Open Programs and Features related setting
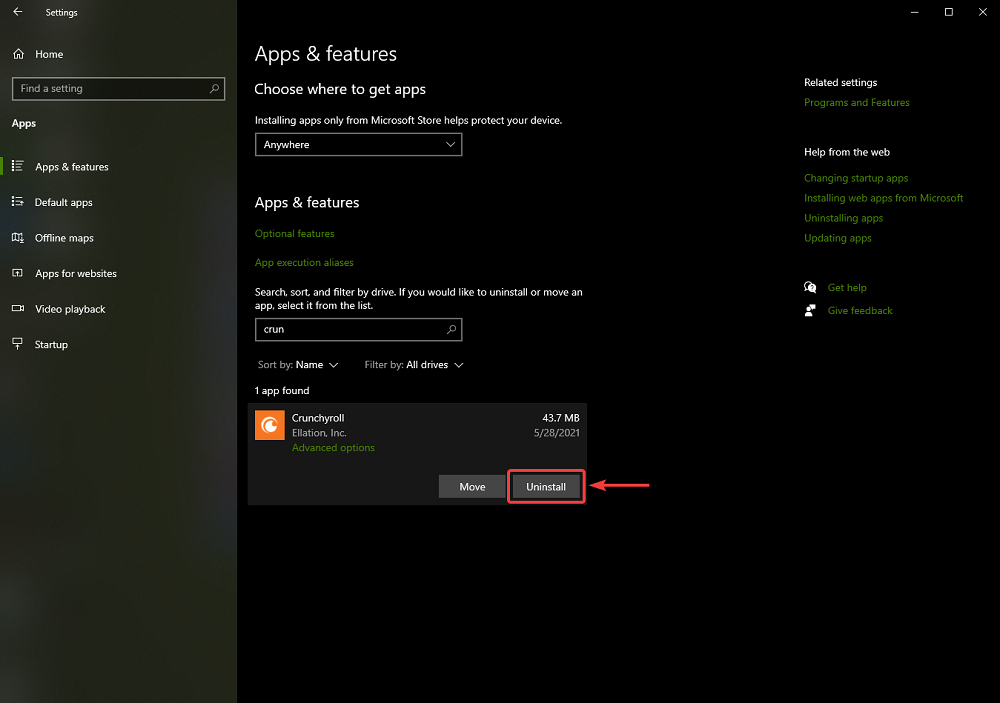1000x703 pixels. [856, 102]
